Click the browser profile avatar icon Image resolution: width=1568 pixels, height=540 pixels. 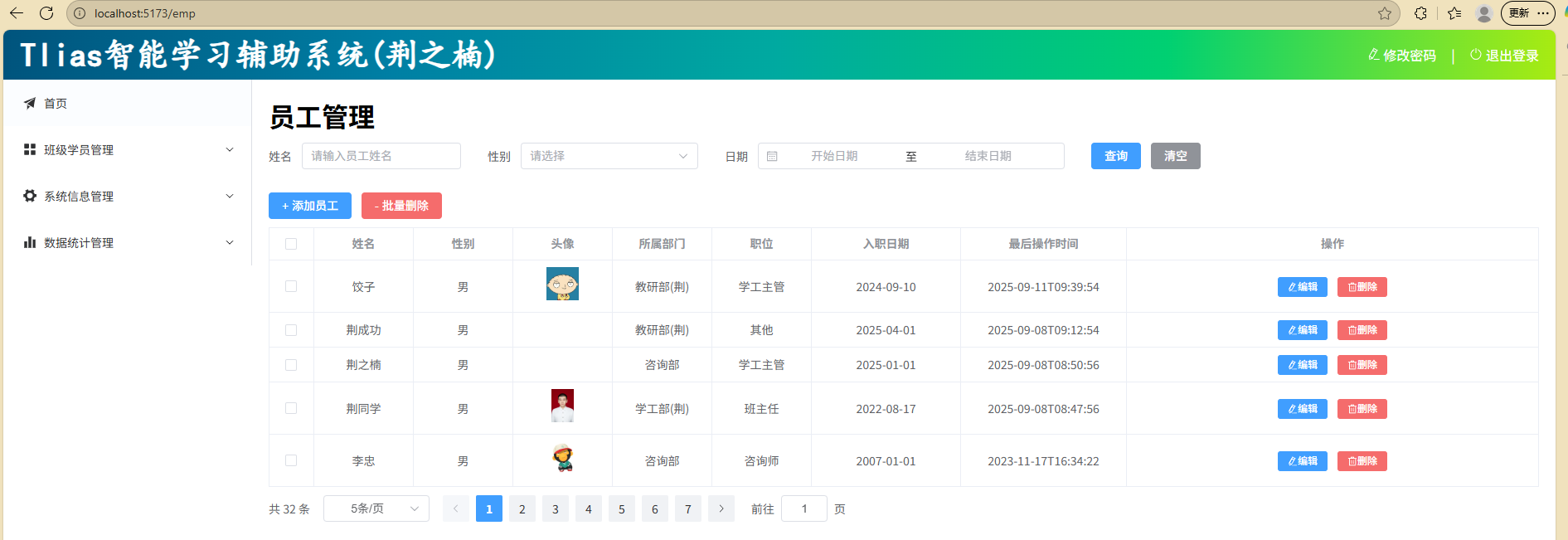(1483, 13)
